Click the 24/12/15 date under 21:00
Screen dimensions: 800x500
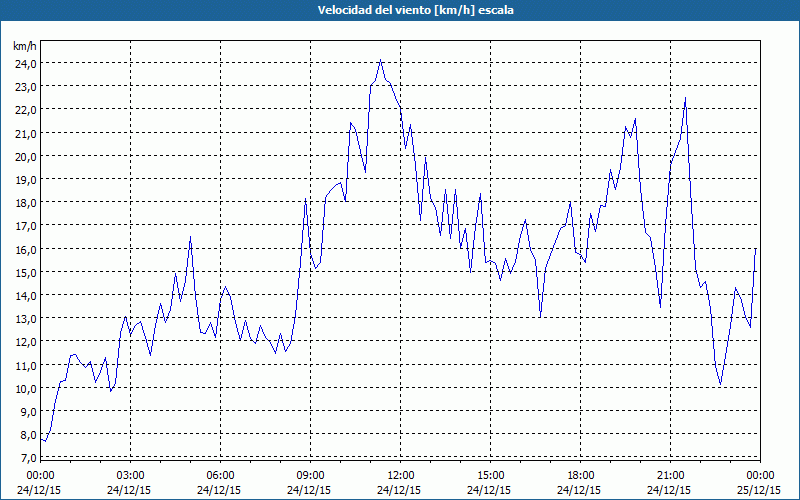(x=669, y=490)
